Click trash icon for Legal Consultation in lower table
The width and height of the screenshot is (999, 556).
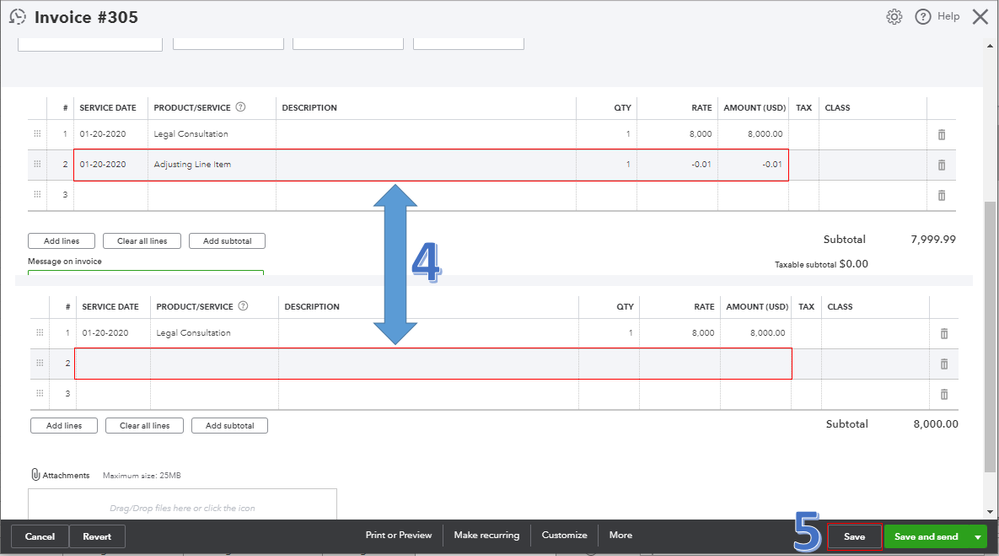(944, 333)
